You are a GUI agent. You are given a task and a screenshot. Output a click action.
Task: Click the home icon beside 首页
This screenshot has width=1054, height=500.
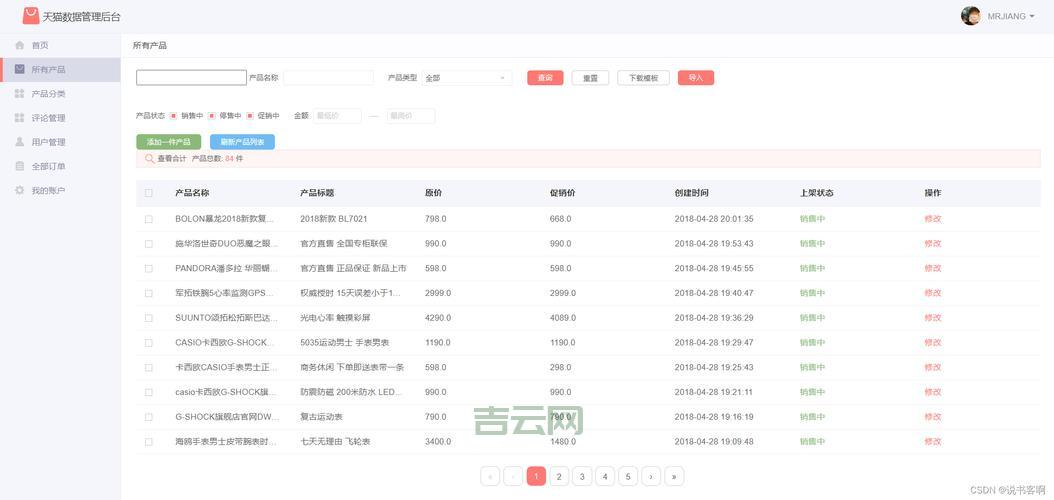point(19,45)
